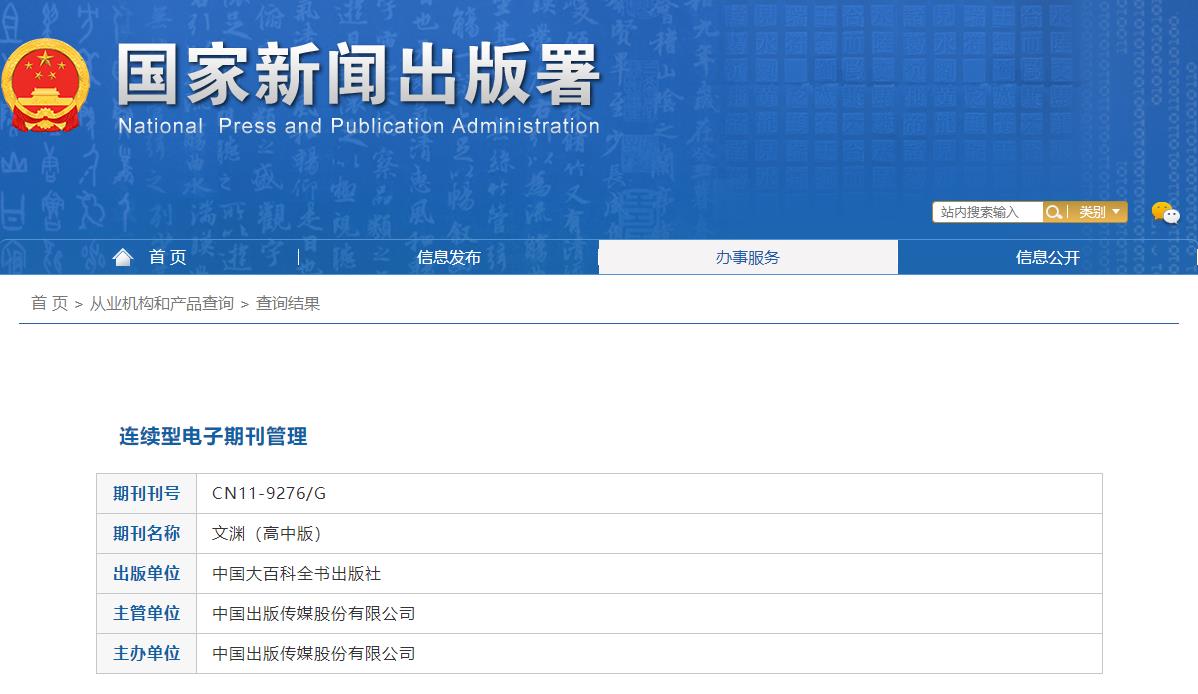Click the house icon in navigation bar
Viewport: 1198px width, 694px height.
click(123, 257)
